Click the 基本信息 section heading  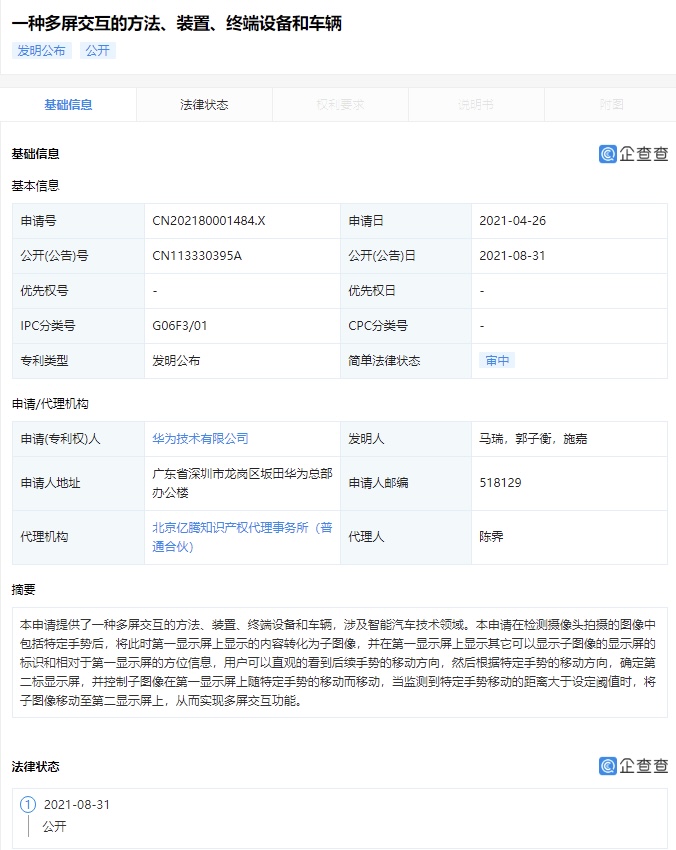pyautogui.click(x=36, y=186)
